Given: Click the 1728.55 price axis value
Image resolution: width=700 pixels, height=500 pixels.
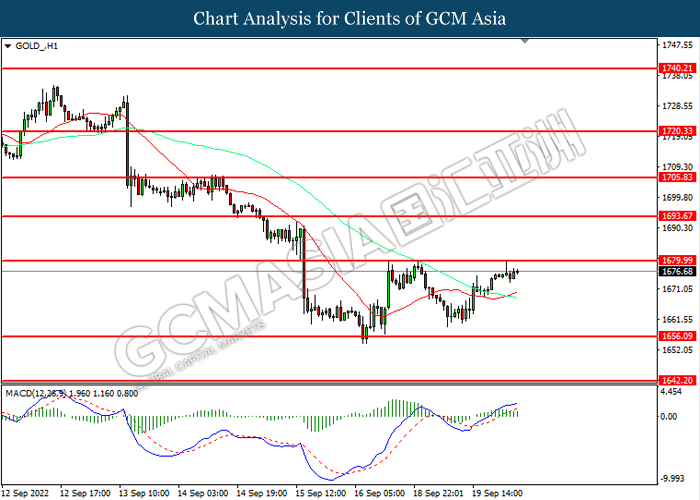Looking at the screenshot, I should (678, 106).
